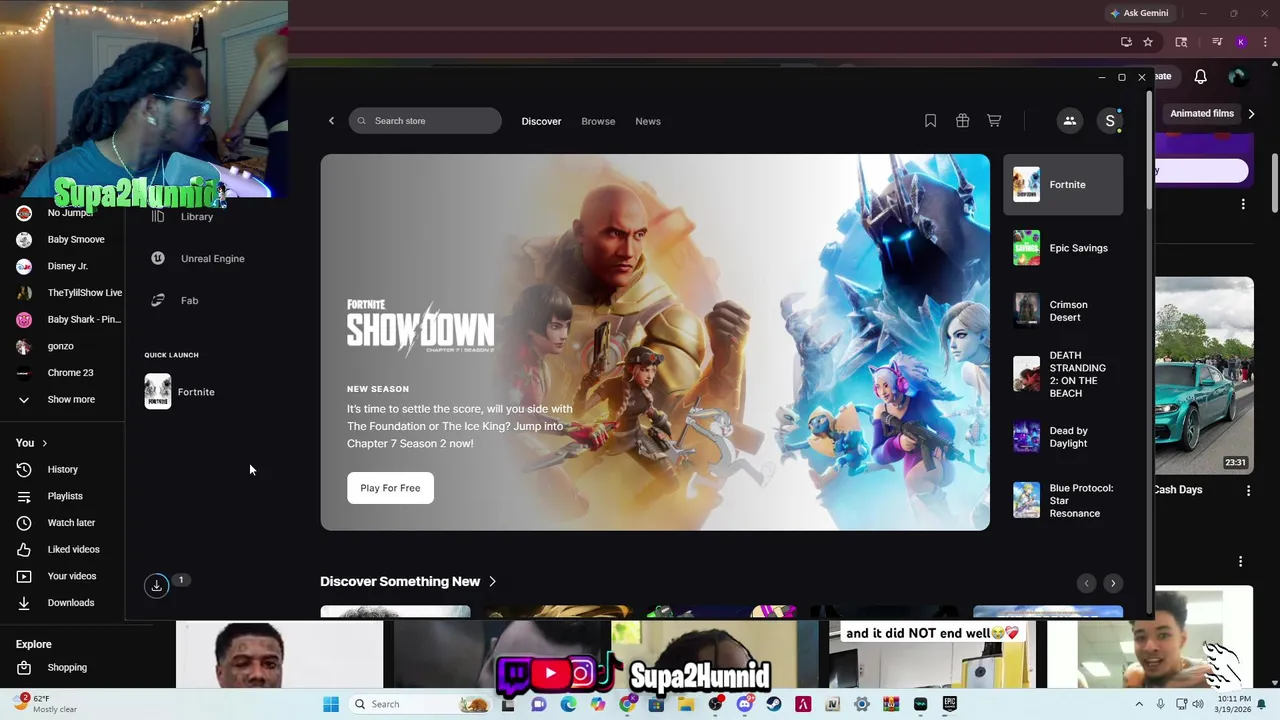Open options for the Cash Days video
1280x720 pixels.
[x=1248, y=491]
